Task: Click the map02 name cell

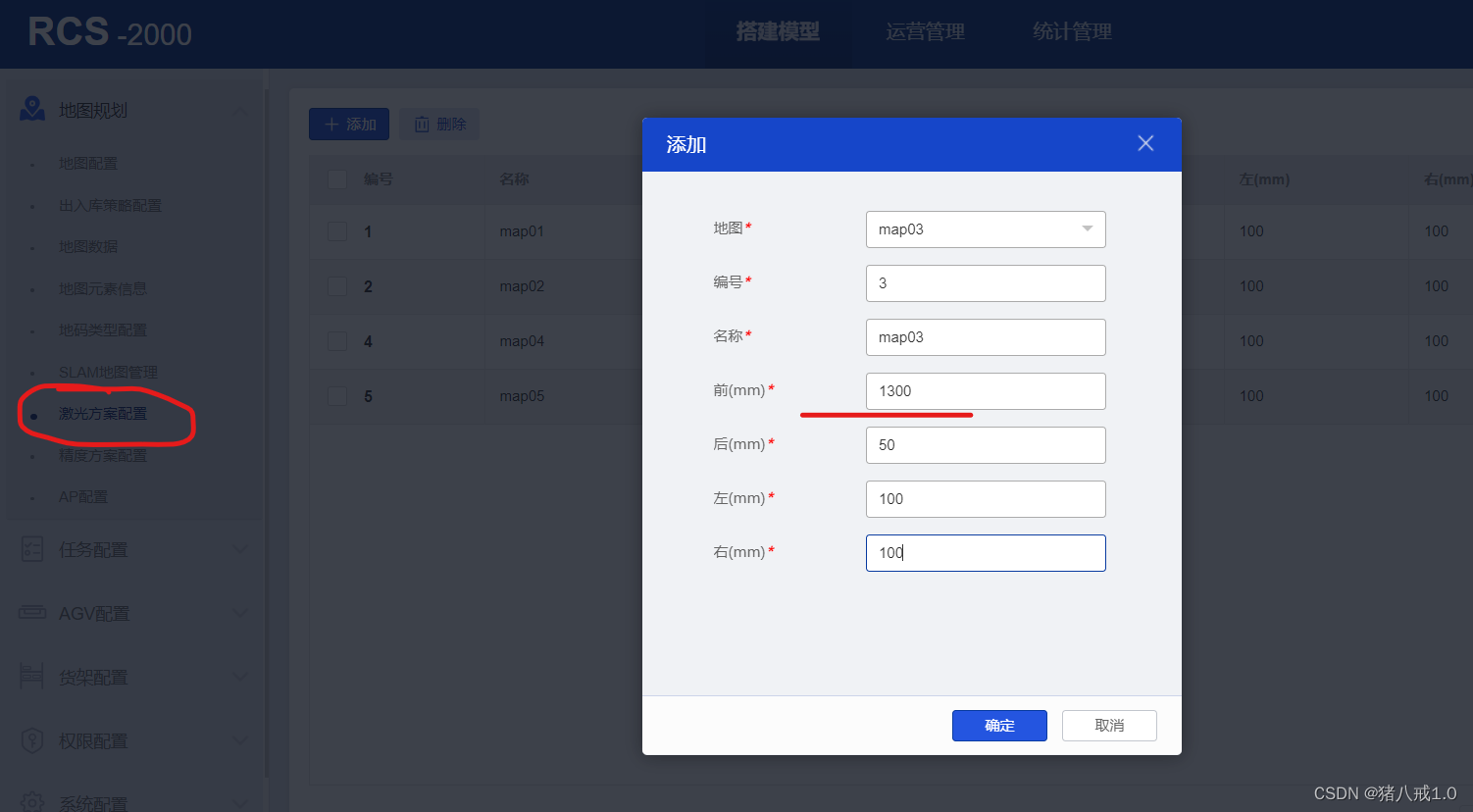Action: click(522, 286)
